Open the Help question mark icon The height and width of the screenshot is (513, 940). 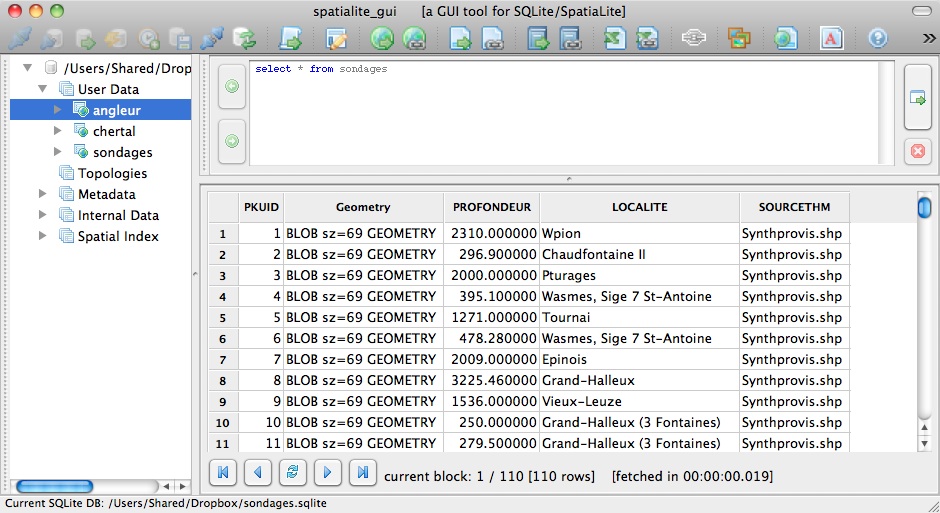pyautogui.click(x=878, y=39)
